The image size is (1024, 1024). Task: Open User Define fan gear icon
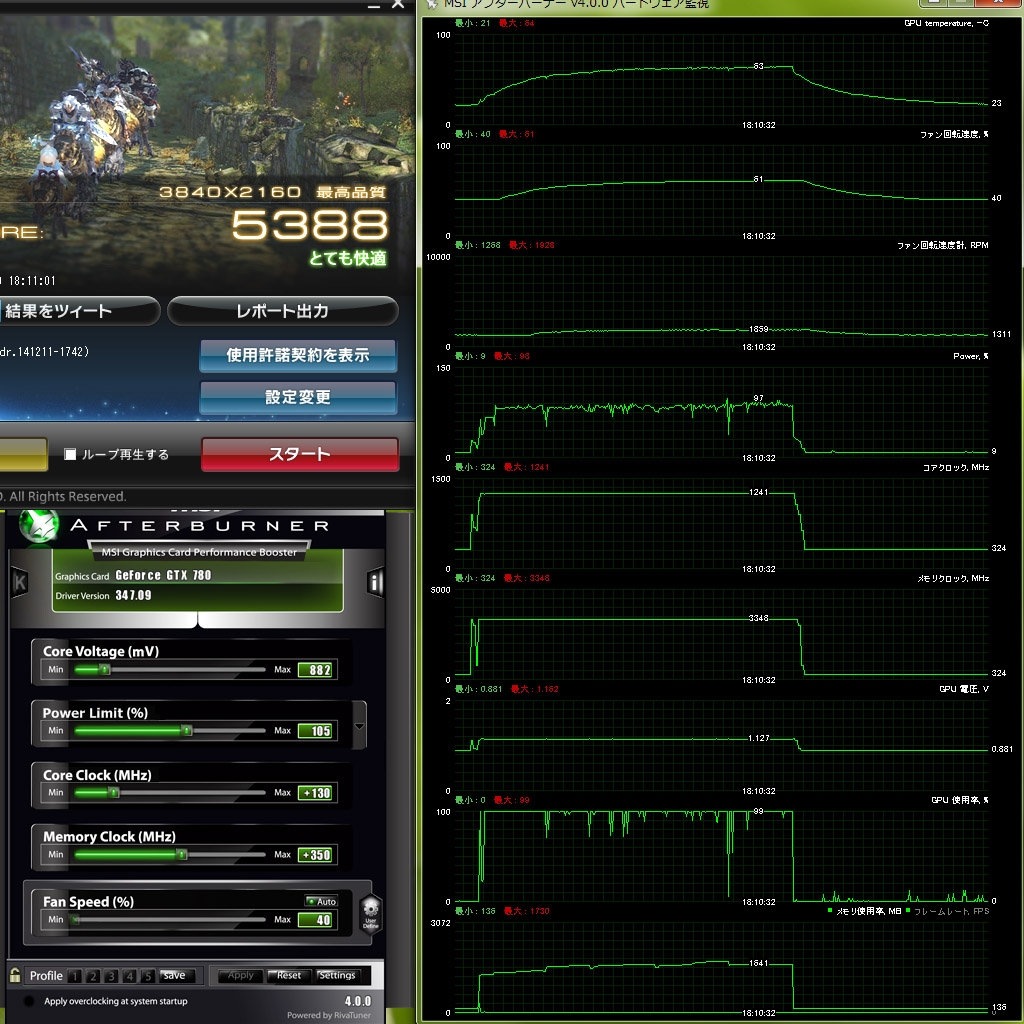[x=370, y=912]
